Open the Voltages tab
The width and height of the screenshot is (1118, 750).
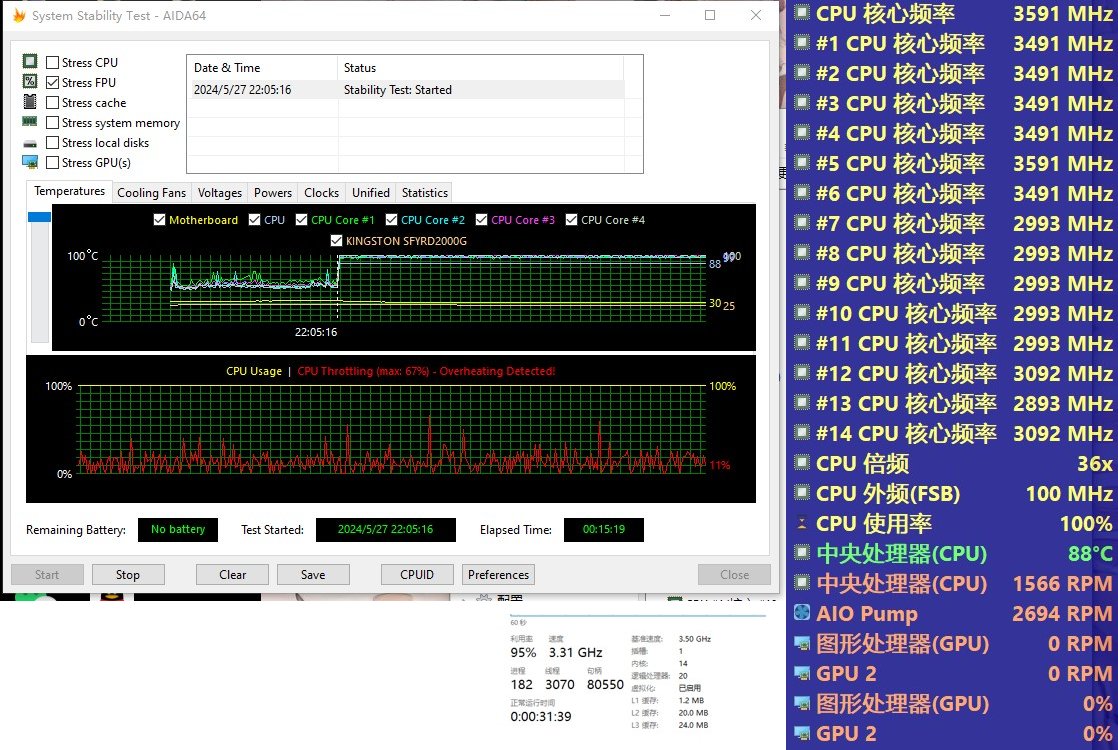[220, 192]
